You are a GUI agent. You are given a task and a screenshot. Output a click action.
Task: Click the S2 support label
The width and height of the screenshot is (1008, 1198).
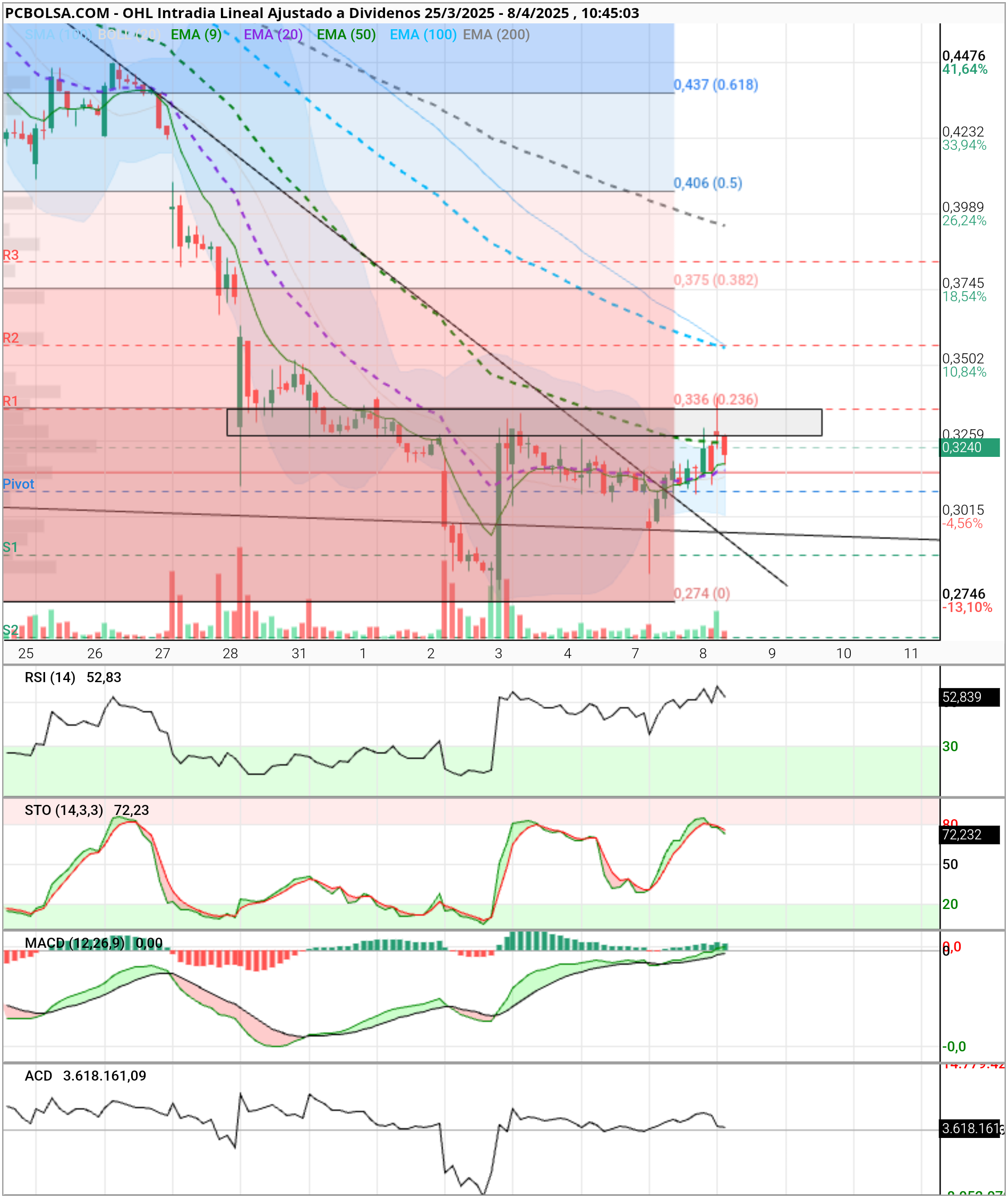click(x=10, y=631)
